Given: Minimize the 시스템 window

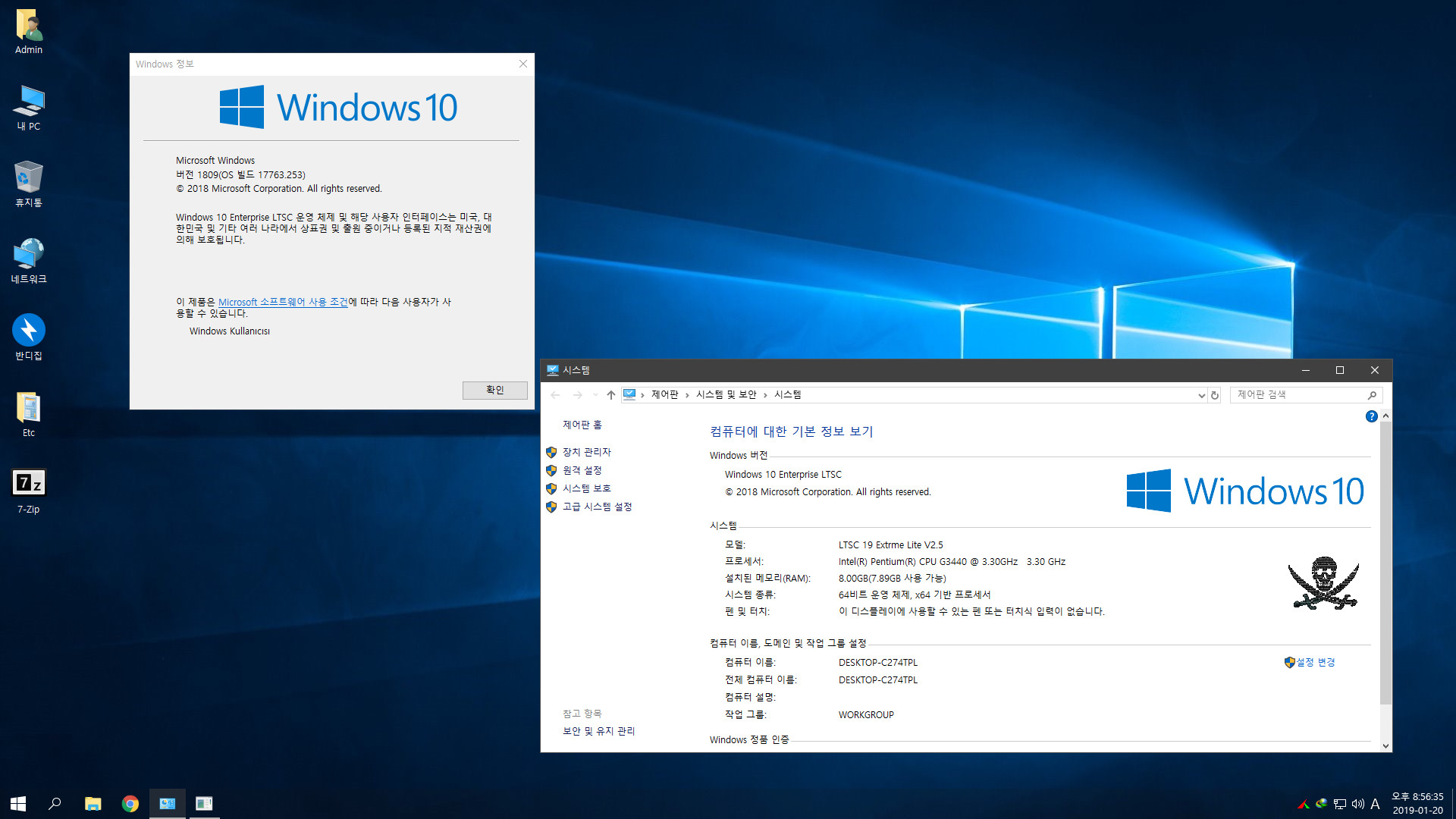Looking at the screenshot, I should click(1306, 371).
